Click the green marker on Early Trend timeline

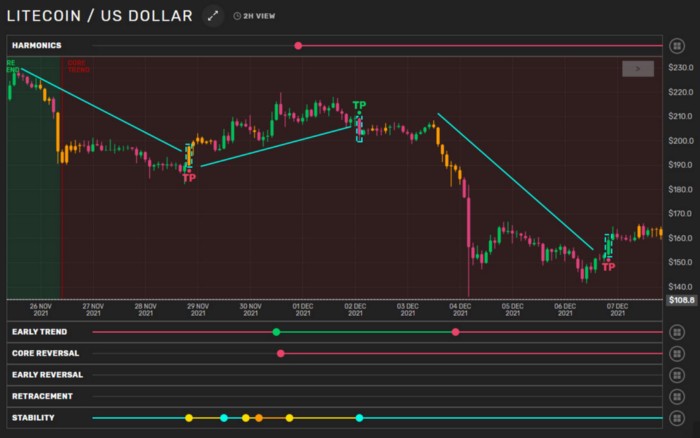tap(276, 332)
